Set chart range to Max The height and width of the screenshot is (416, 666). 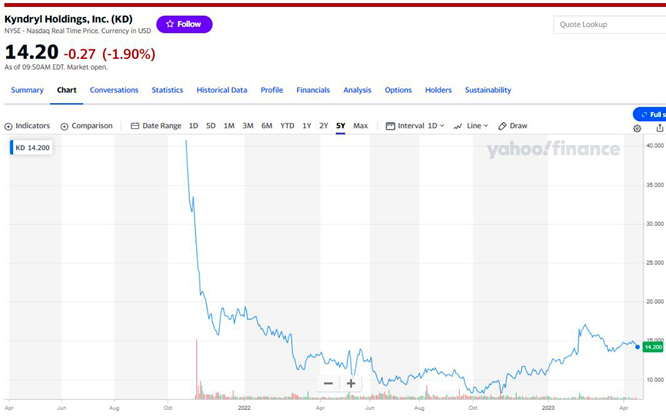(x=361, y=126)
